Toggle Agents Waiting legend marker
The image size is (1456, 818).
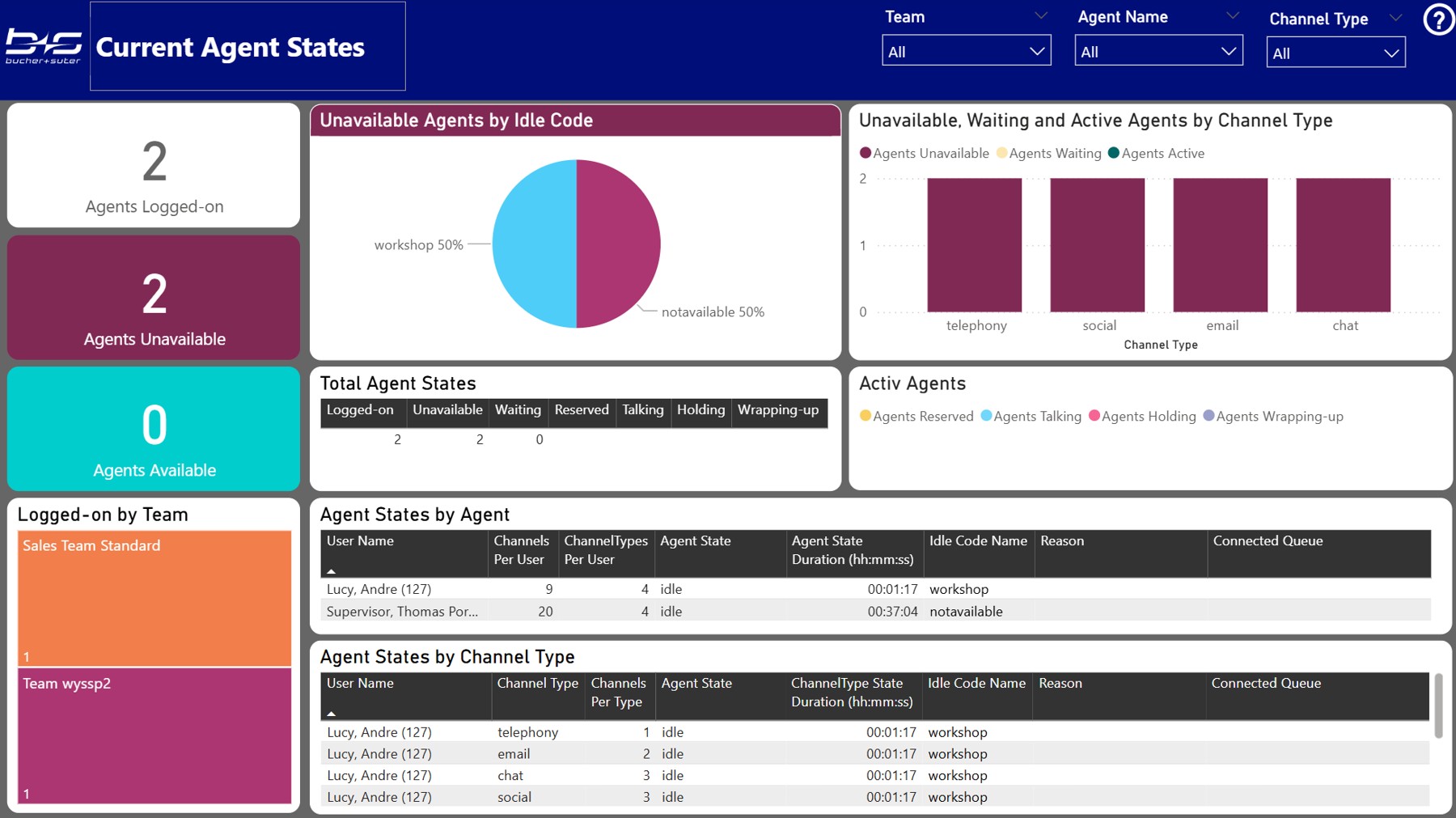(x=1002, y=153)
